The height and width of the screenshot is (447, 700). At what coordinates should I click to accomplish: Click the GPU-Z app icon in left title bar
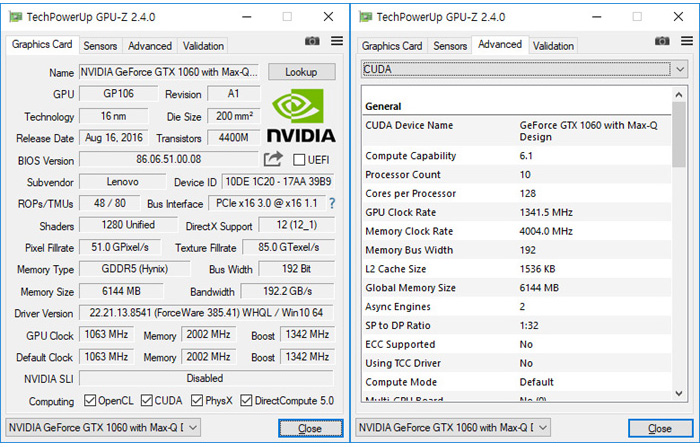pyautogui.click(x=16, y=17)
